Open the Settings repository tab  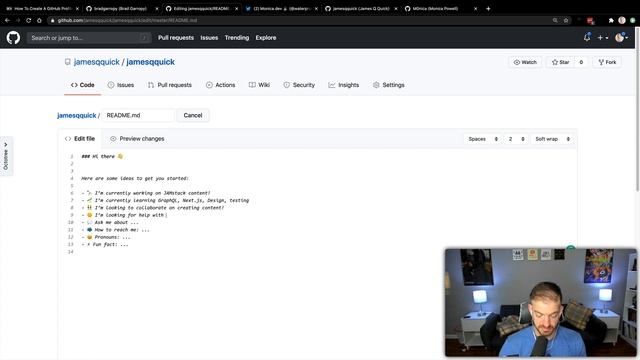pos(389,85)
